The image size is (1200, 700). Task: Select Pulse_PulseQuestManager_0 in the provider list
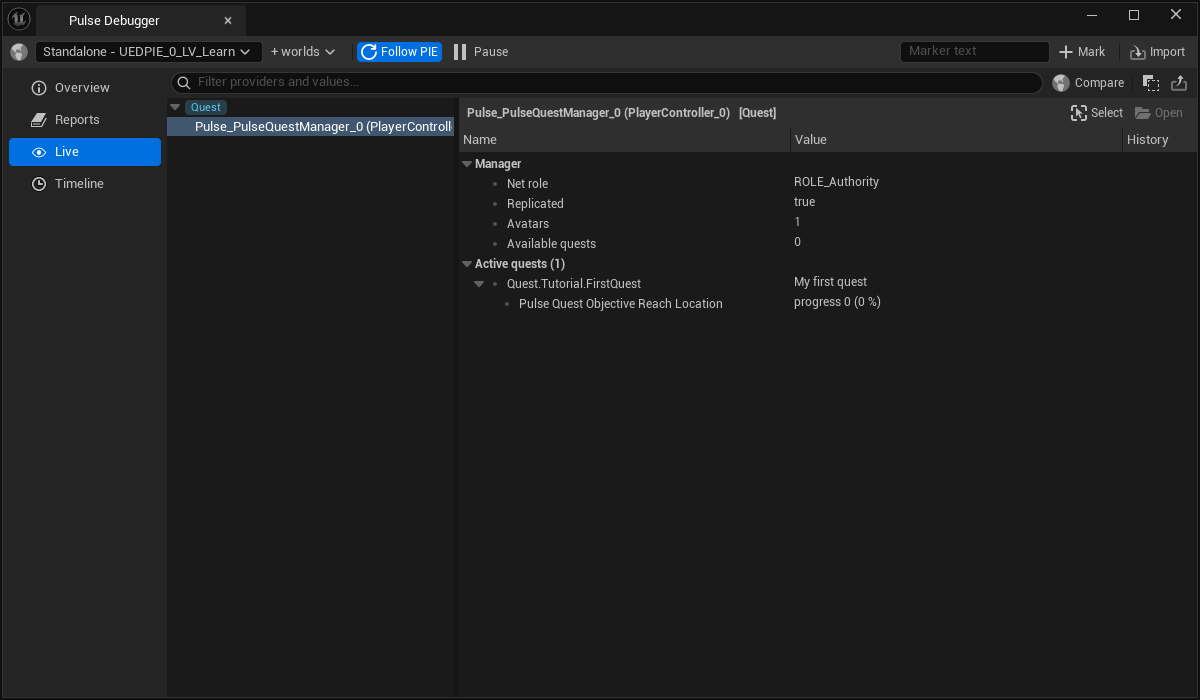pos(311,127)
